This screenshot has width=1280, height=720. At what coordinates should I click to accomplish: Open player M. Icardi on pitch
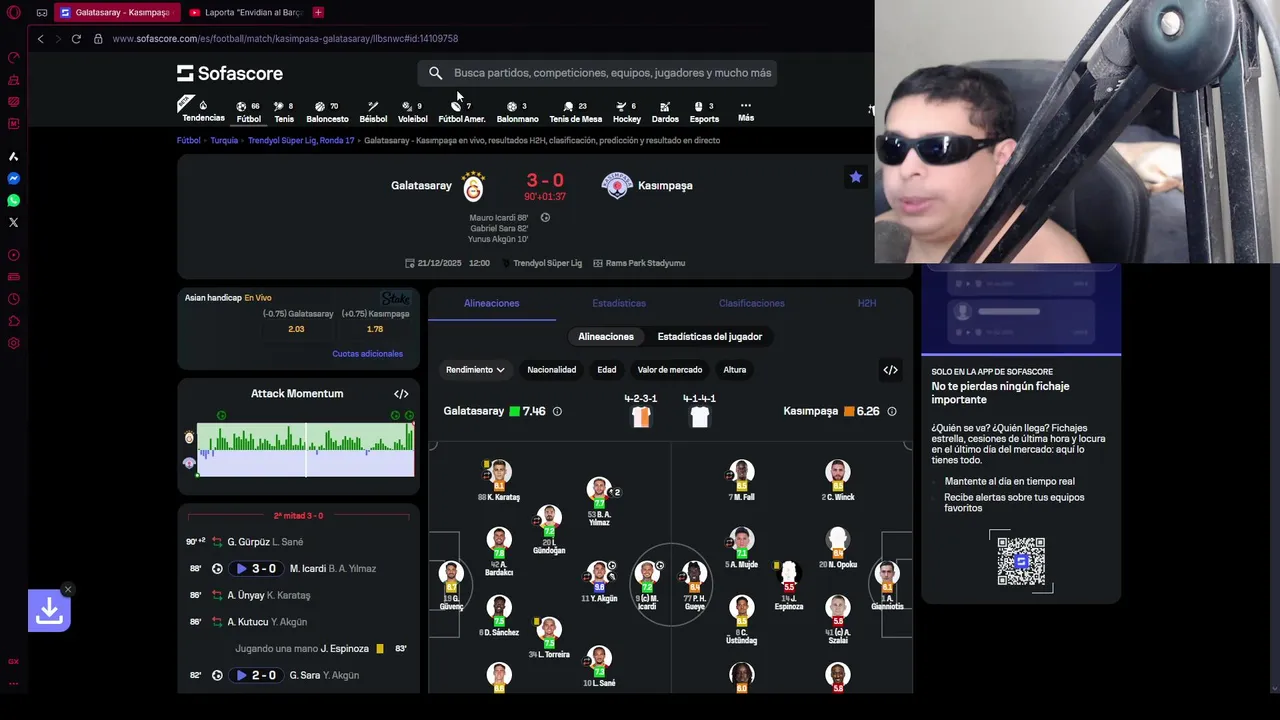point(647,585)
